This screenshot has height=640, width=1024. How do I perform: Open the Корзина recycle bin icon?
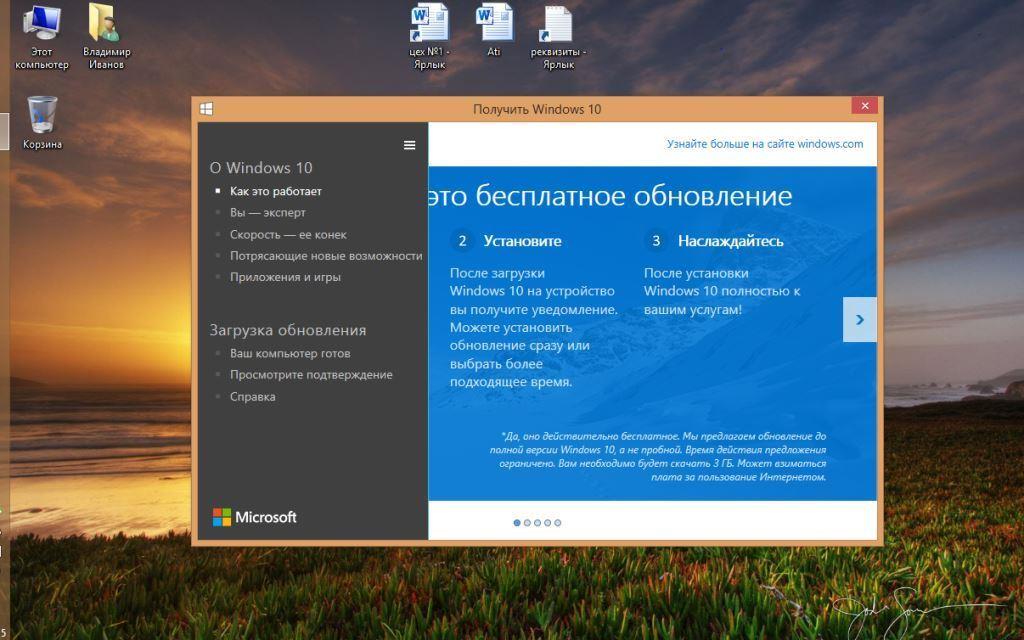click(x=42, y=117)
